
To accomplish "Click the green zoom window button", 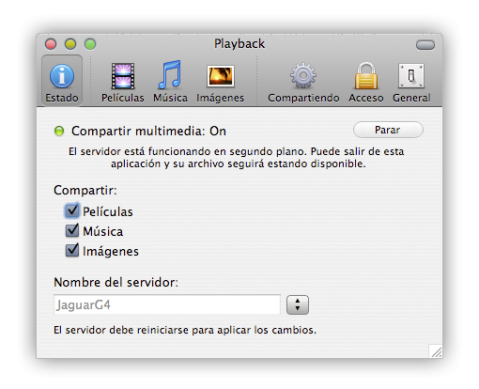I will click(x=90, y=44).
